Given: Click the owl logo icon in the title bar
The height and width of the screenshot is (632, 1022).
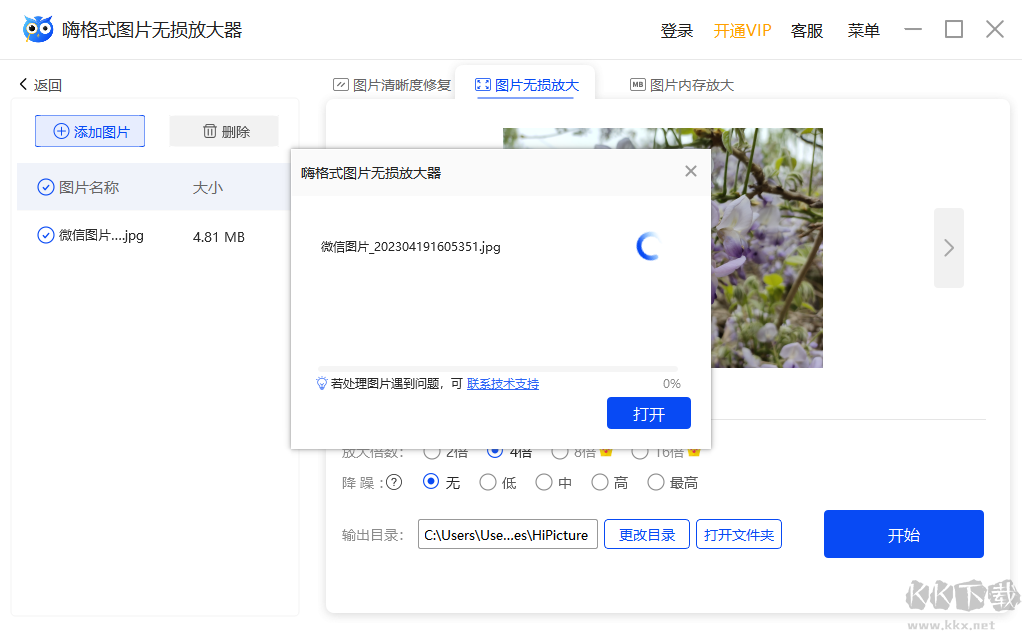Looking at the screenshot, I should click(37, 28).
